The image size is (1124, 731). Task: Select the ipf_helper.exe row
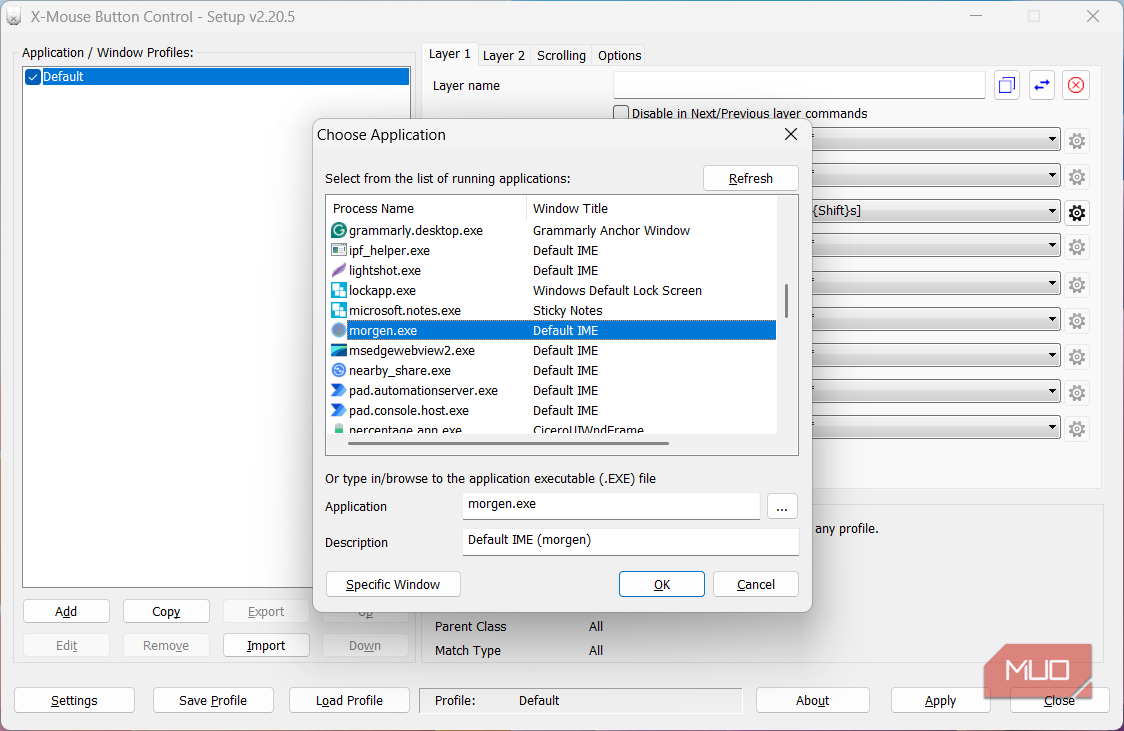[x=552, y=250]
